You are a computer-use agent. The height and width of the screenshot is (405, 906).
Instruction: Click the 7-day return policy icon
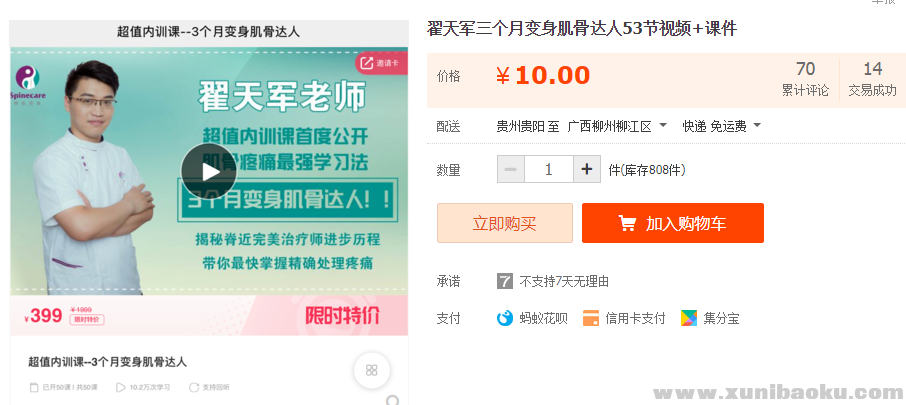(x=505, y=281)
